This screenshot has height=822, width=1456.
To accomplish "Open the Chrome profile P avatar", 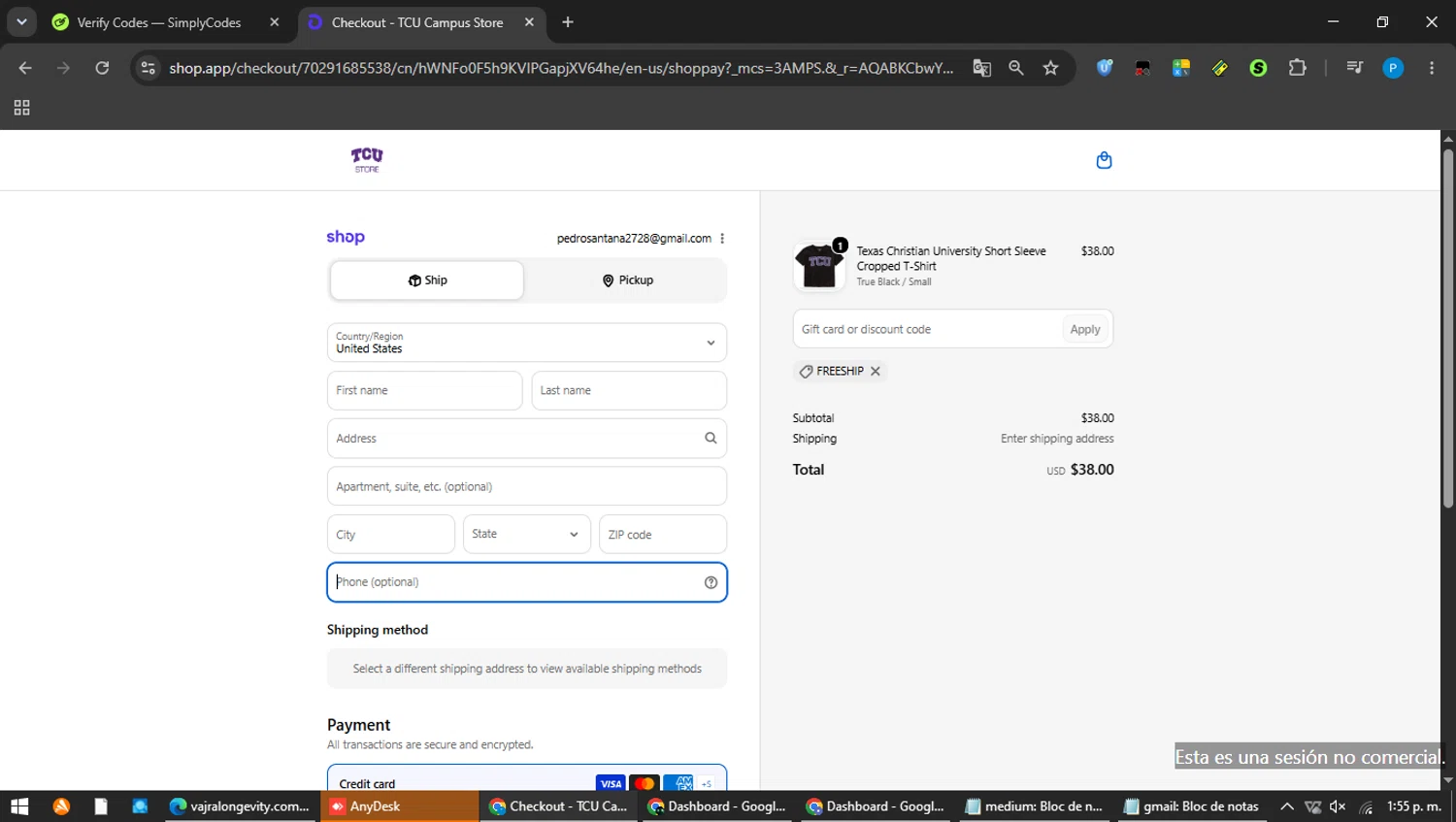I will click(1393, 68).
